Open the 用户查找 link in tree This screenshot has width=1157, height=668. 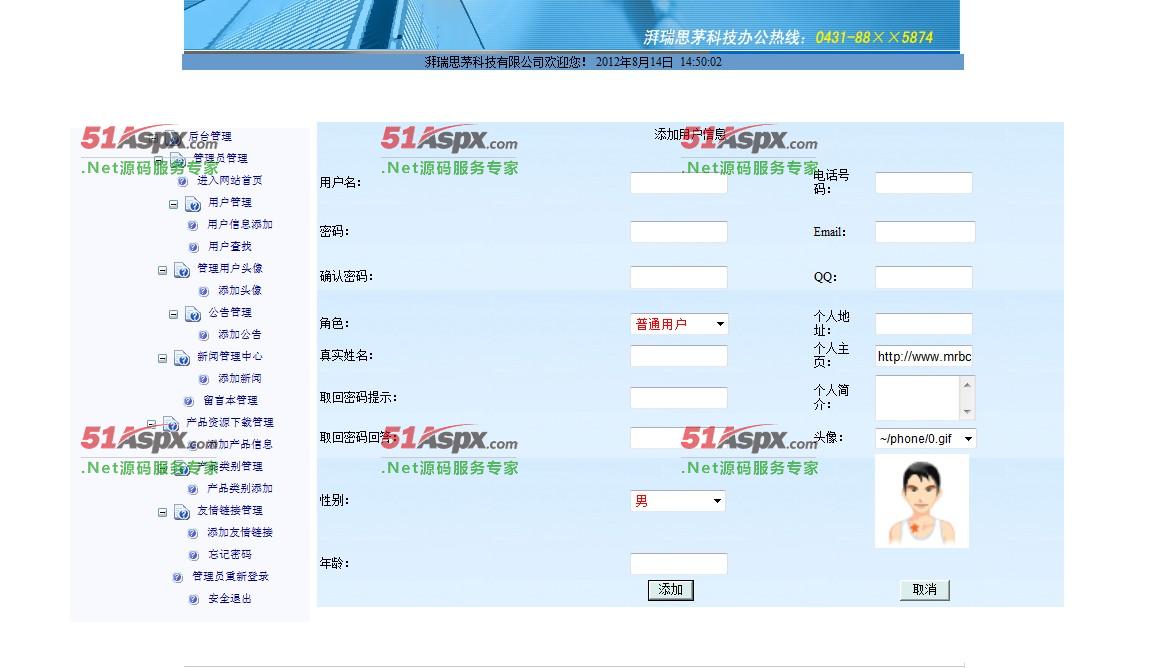pyautogui.click(x=229, y=247)
